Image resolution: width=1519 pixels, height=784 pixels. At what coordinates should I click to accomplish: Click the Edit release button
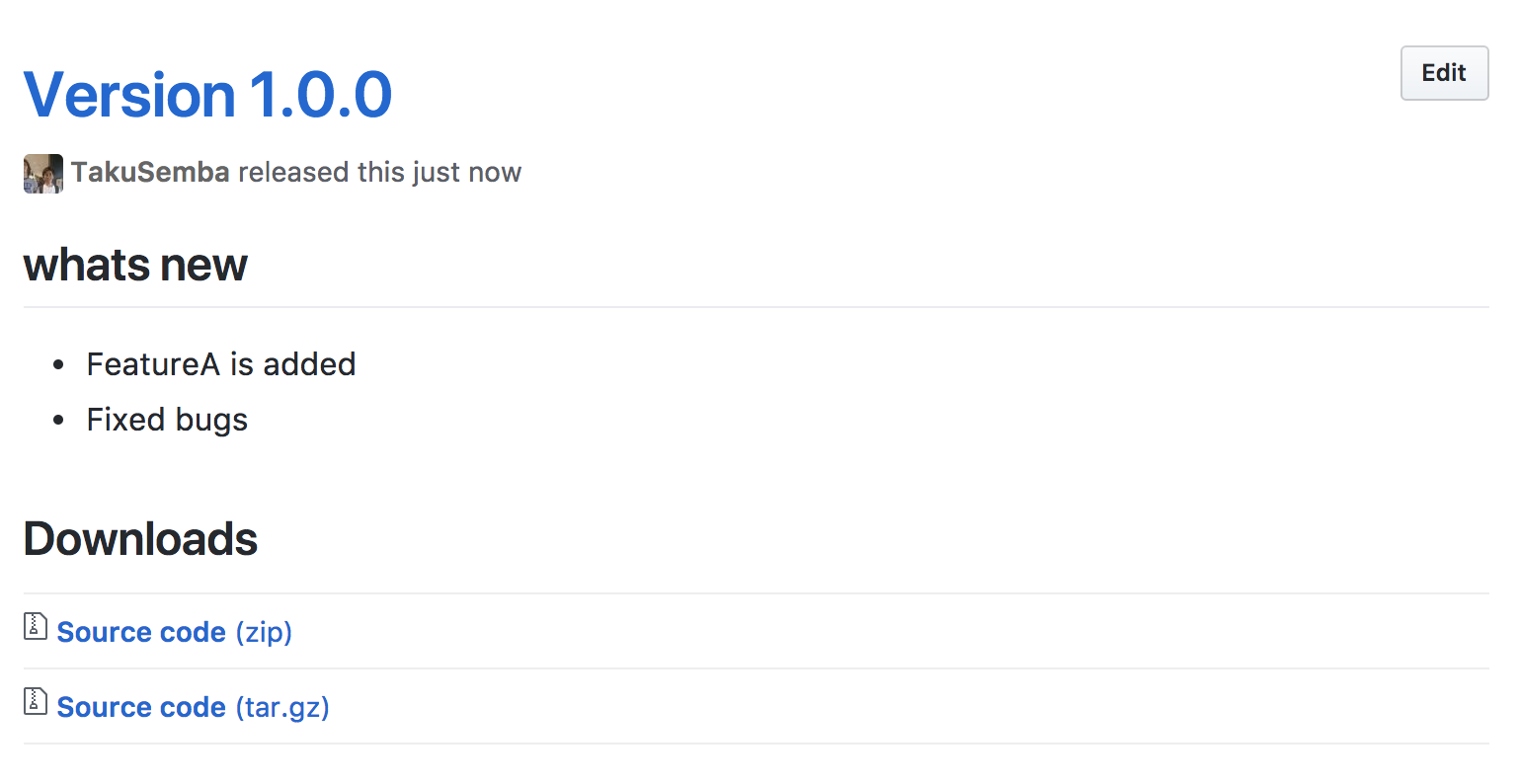[x=1444, y=73]
